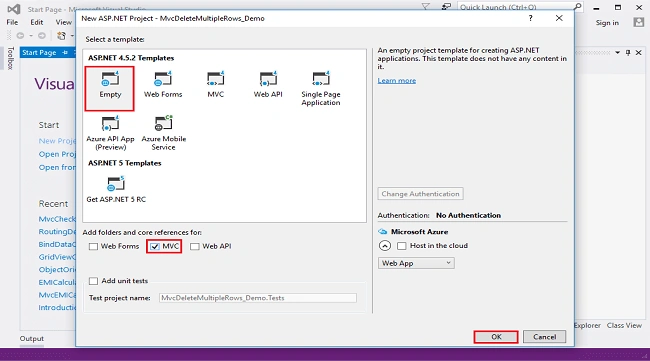Close the New ASP.NET Project dialog
Viewport: 650px width, 361px height.
pos(559,18)
